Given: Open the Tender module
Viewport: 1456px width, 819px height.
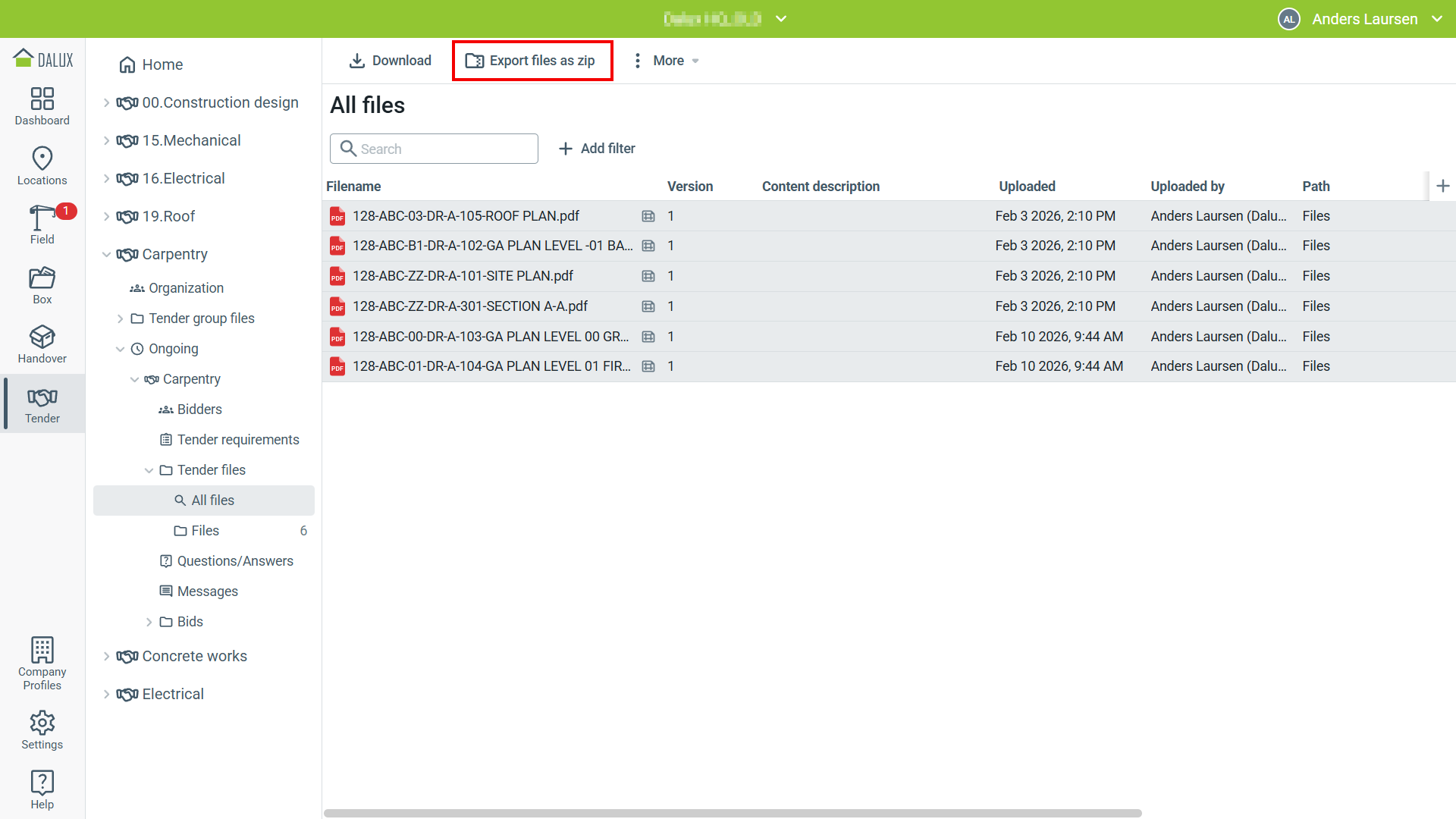Looking at the screenshot, I should (x=42, y=404).
